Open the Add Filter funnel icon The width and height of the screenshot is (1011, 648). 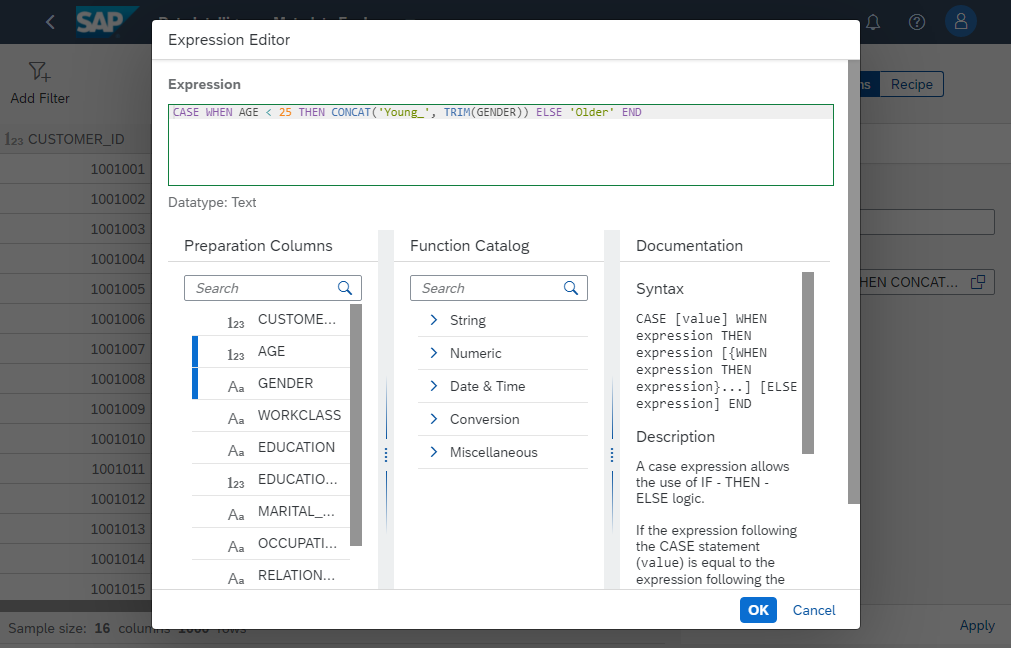coord(39,72)
